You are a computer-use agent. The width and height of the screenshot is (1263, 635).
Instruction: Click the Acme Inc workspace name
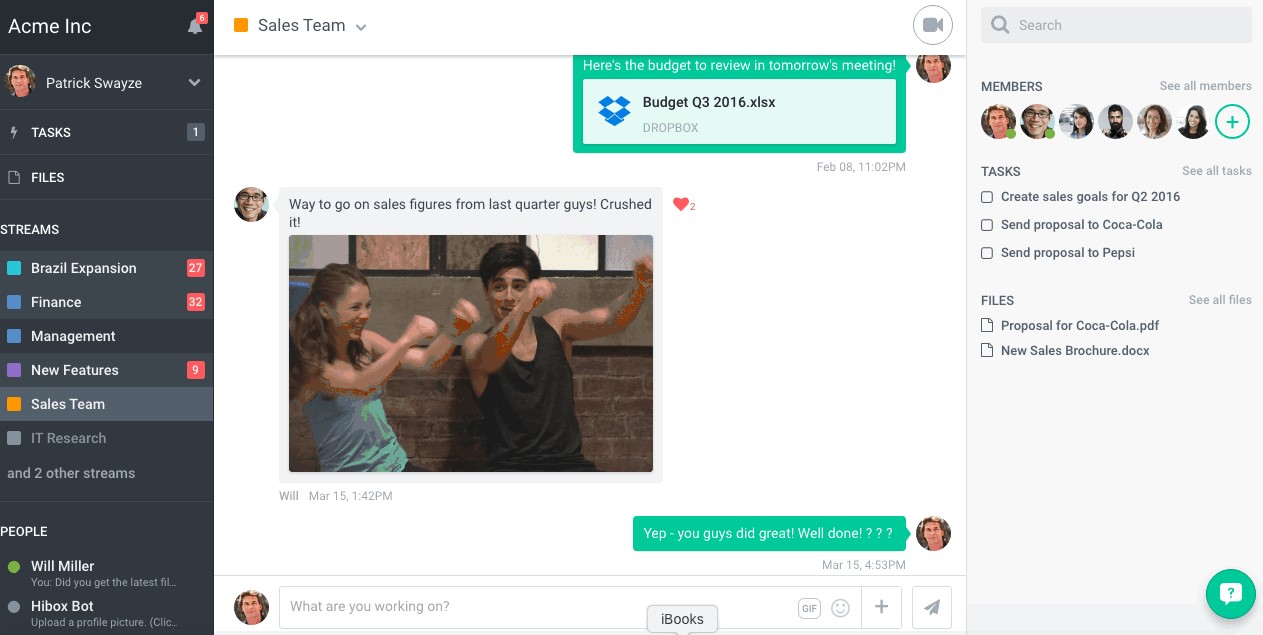click(49, 26)
